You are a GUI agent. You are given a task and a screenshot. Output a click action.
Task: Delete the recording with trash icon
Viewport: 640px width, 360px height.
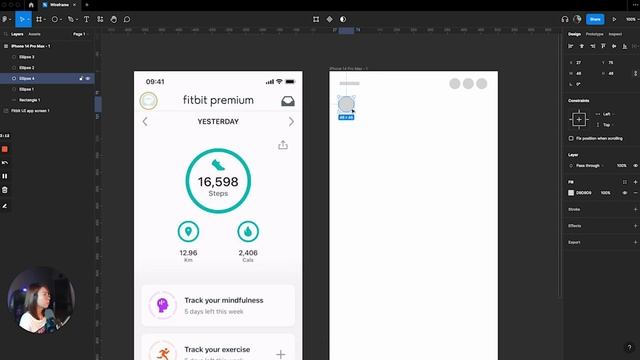point(5,190)
